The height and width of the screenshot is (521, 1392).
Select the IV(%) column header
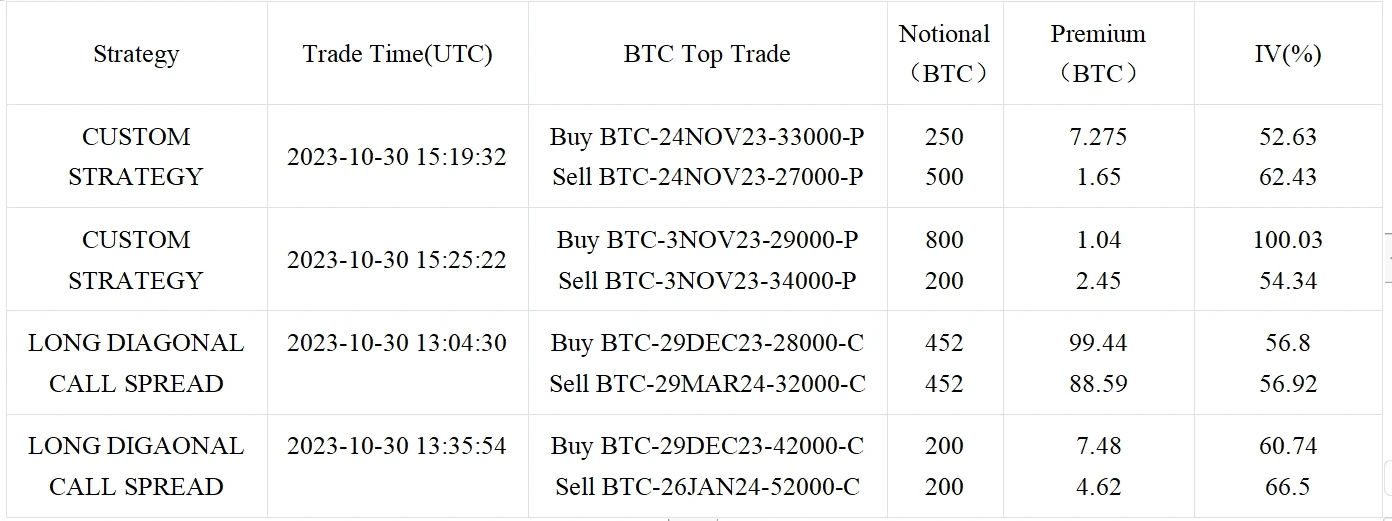pyautogui.click(x=1288, y=54)
